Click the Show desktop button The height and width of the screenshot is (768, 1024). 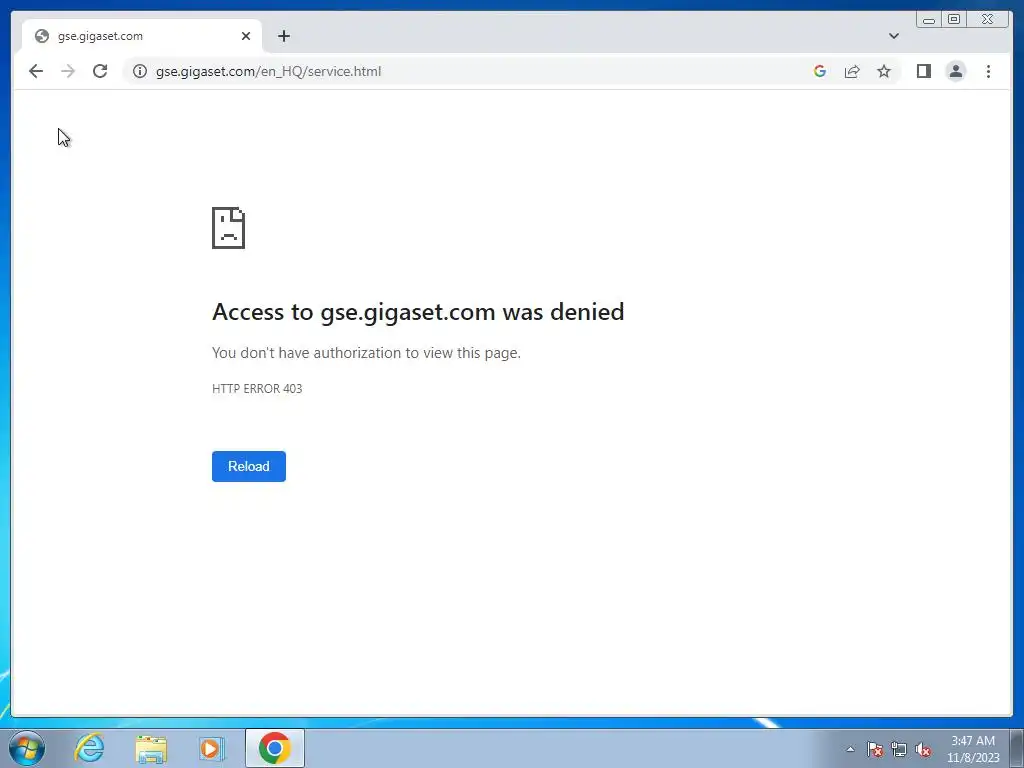click(x=1017, y=748)
